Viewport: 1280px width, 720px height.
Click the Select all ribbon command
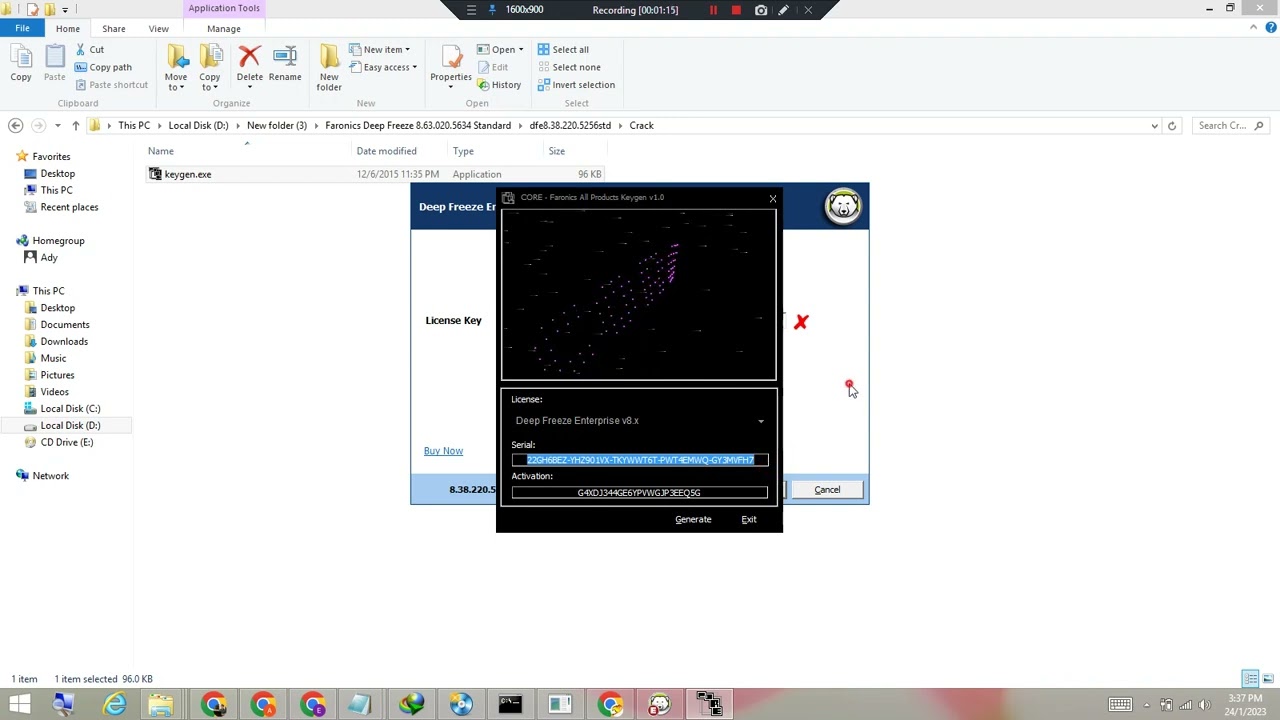click(563, 49)
